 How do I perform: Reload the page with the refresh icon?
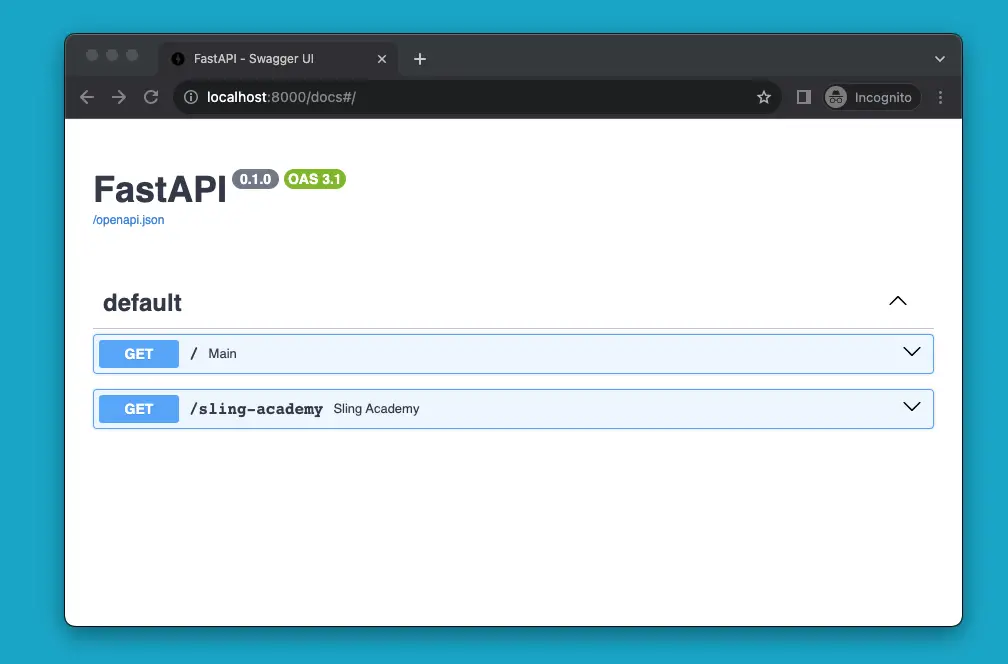(x=151, y=97)
